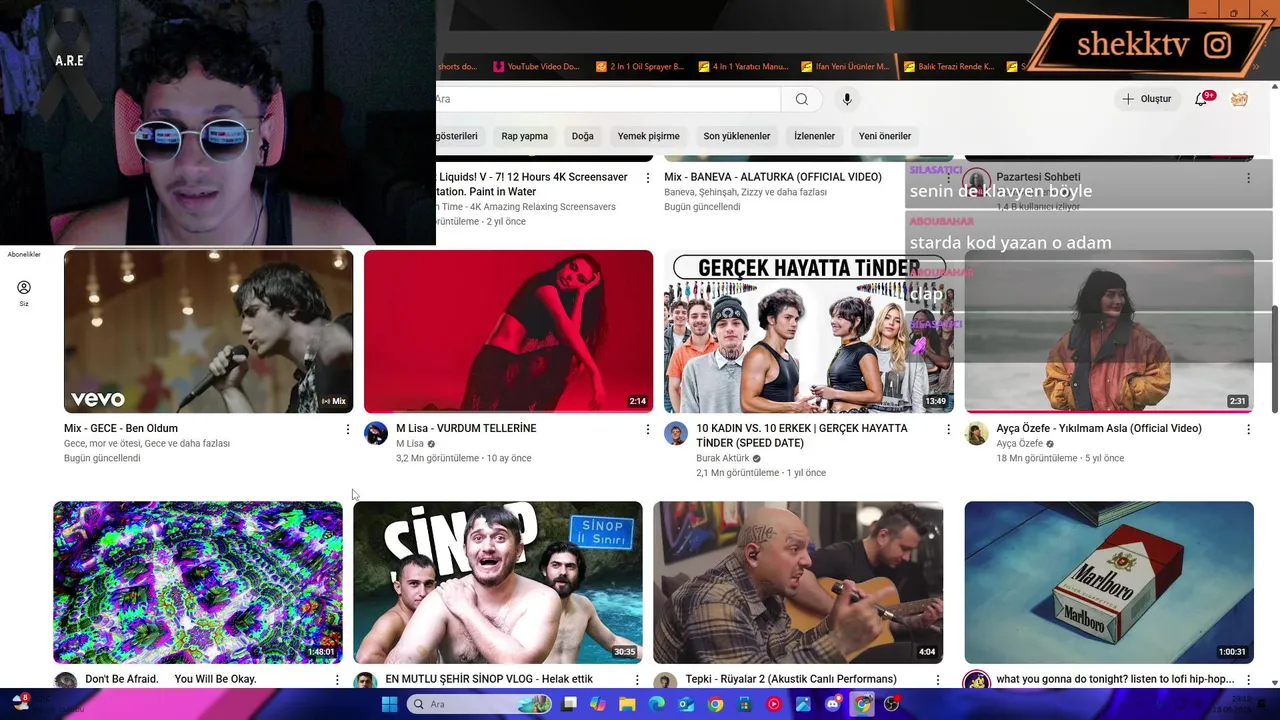
Task: Play the Ayça Özefe Yıkılmam Asla thumbnail
Action: (x=1109, y=331)
